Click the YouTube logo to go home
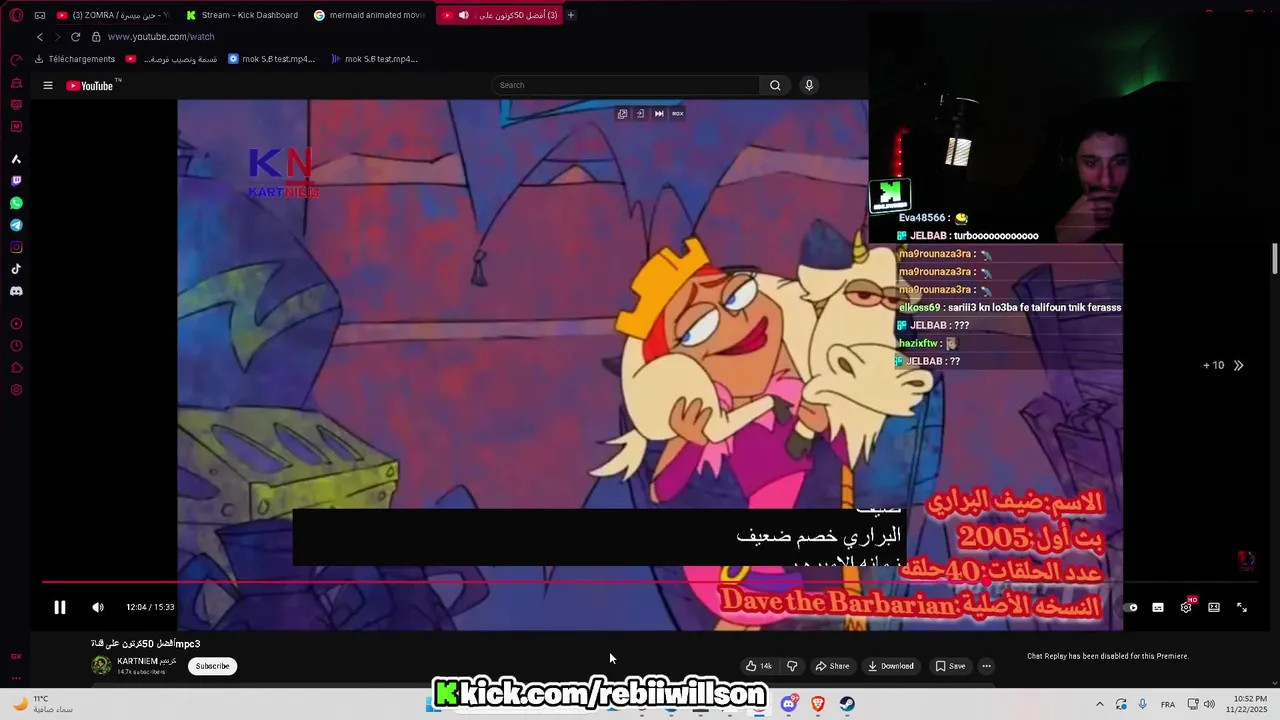 [92, 85]
